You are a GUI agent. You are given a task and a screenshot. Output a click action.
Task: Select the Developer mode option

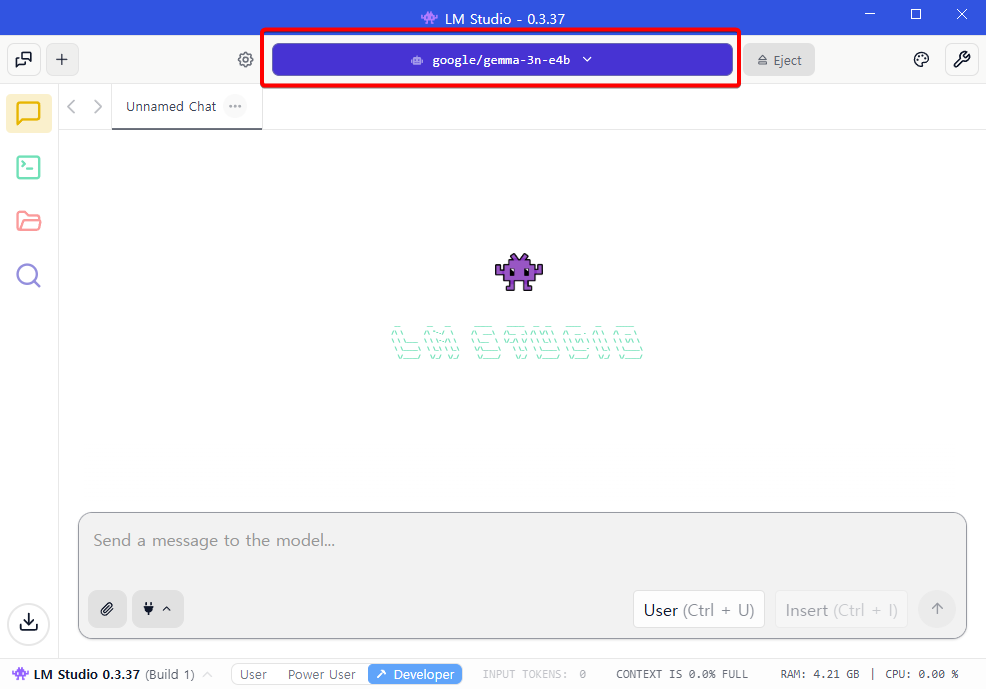(415, 674)
